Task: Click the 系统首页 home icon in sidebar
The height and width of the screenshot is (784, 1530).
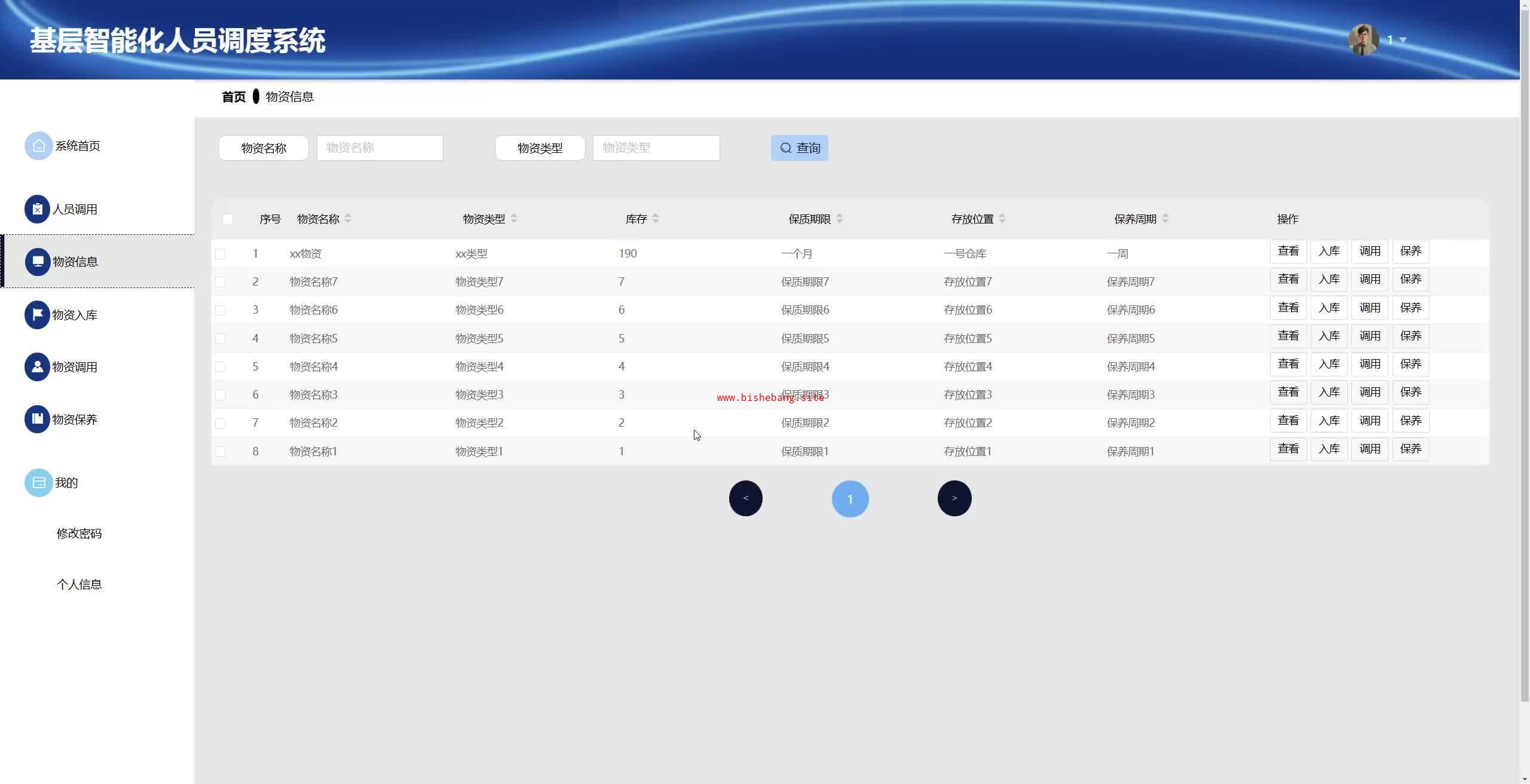Action: (38, 146)
